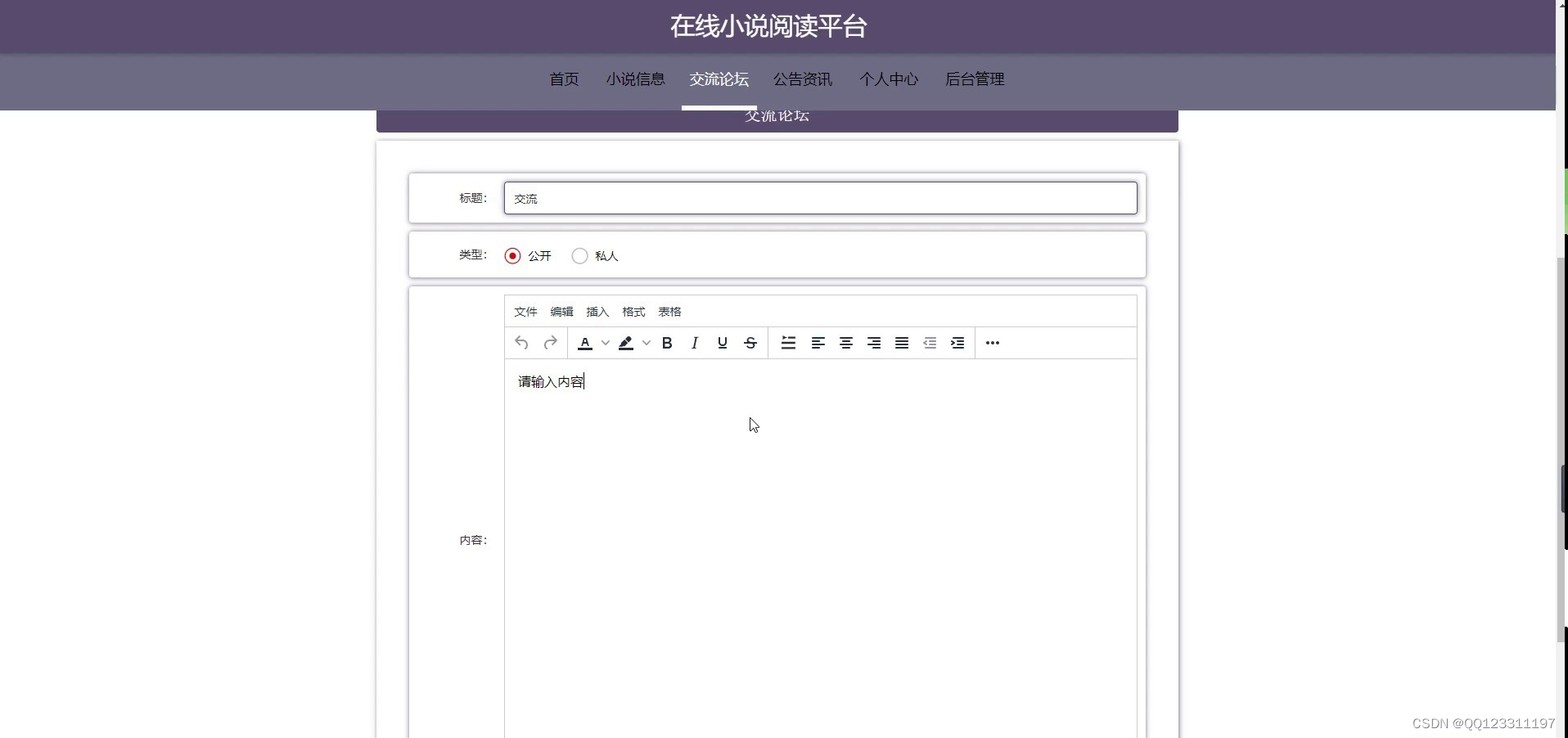Image resolution: width=1568 pixels, height=738 pixels.
Task: Justify the text
Action: 902,343
